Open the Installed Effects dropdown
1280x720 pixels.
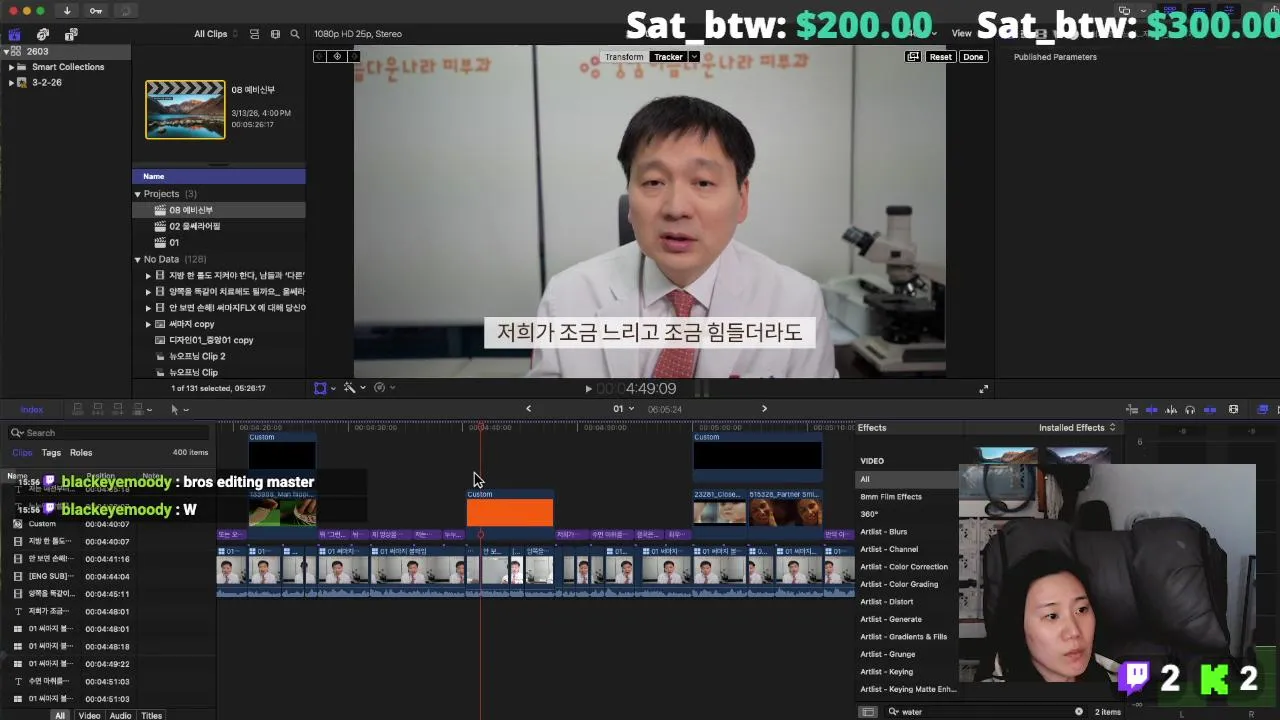pyautogui.click(x=1077, y=428)
